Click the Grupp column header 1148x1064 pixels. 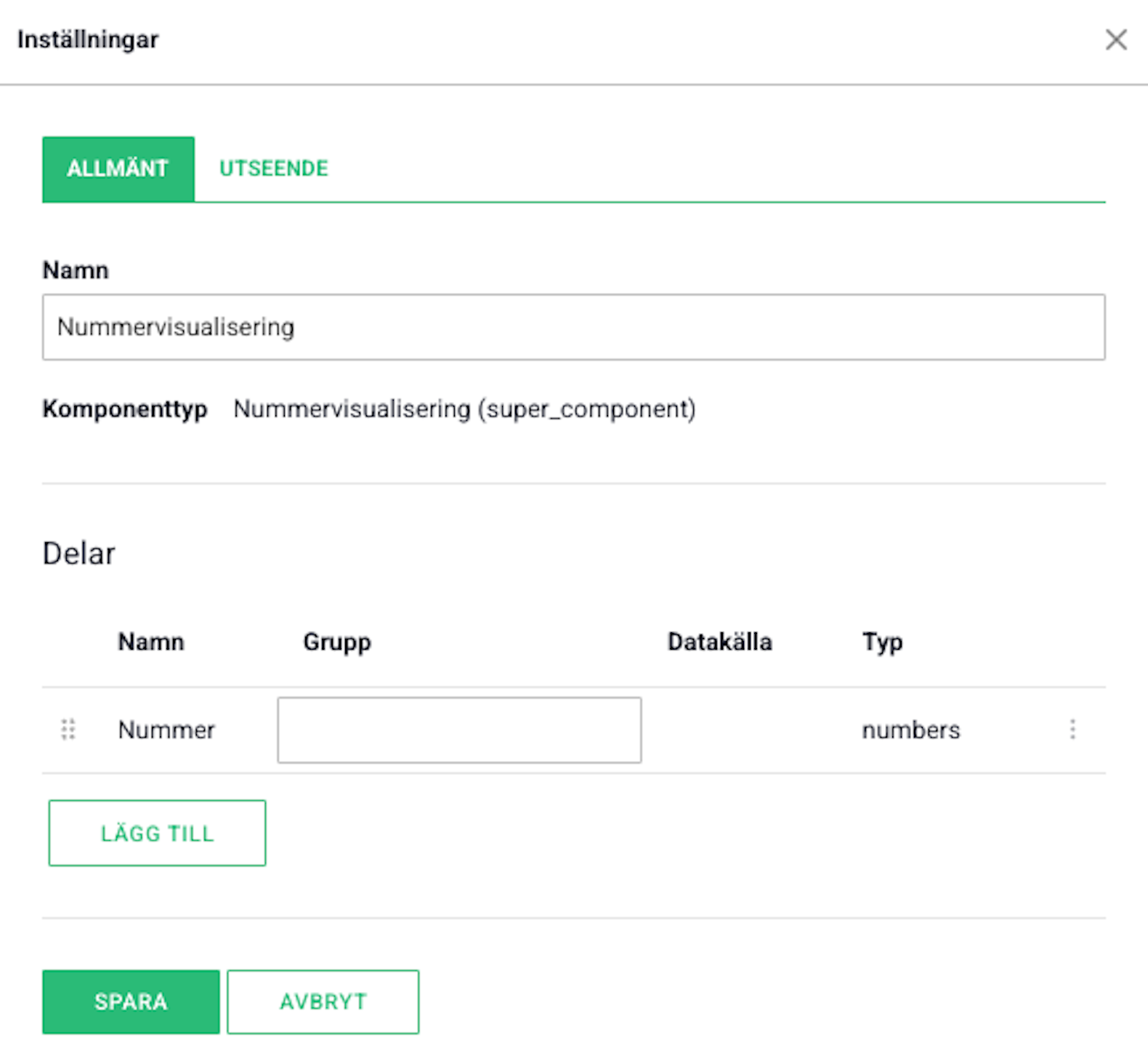(337, 642)
